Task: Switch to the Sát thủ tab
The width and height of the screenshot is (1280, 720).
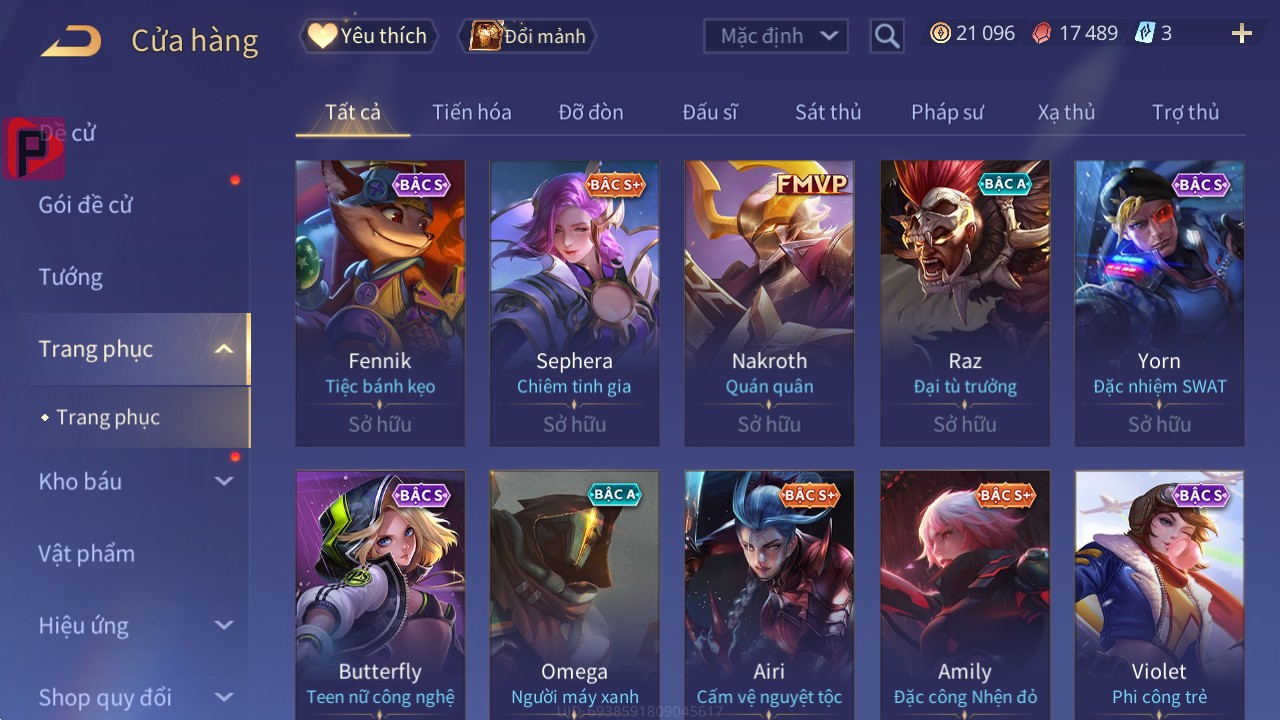Action: [828, 112]
